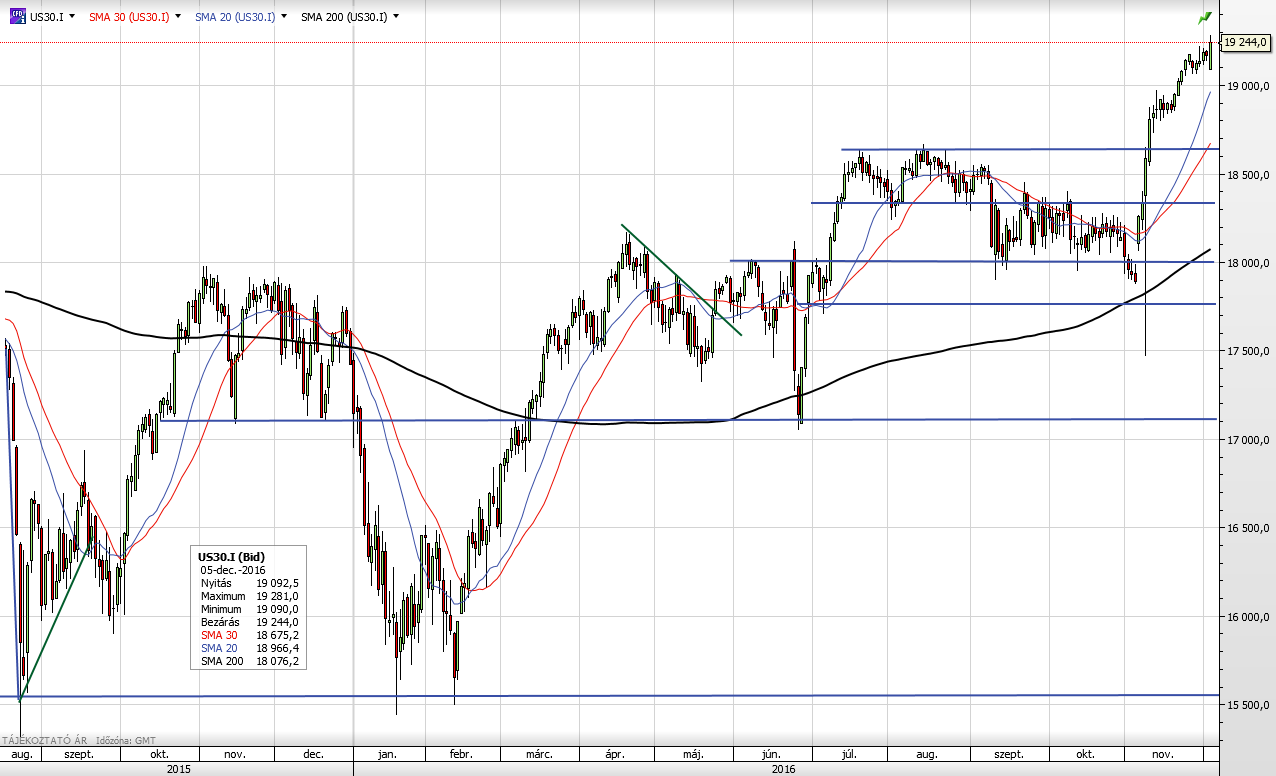Click the '18 500,0' price axis label
Viewport: 1276px width, 776px height.
coord(1249,175)
